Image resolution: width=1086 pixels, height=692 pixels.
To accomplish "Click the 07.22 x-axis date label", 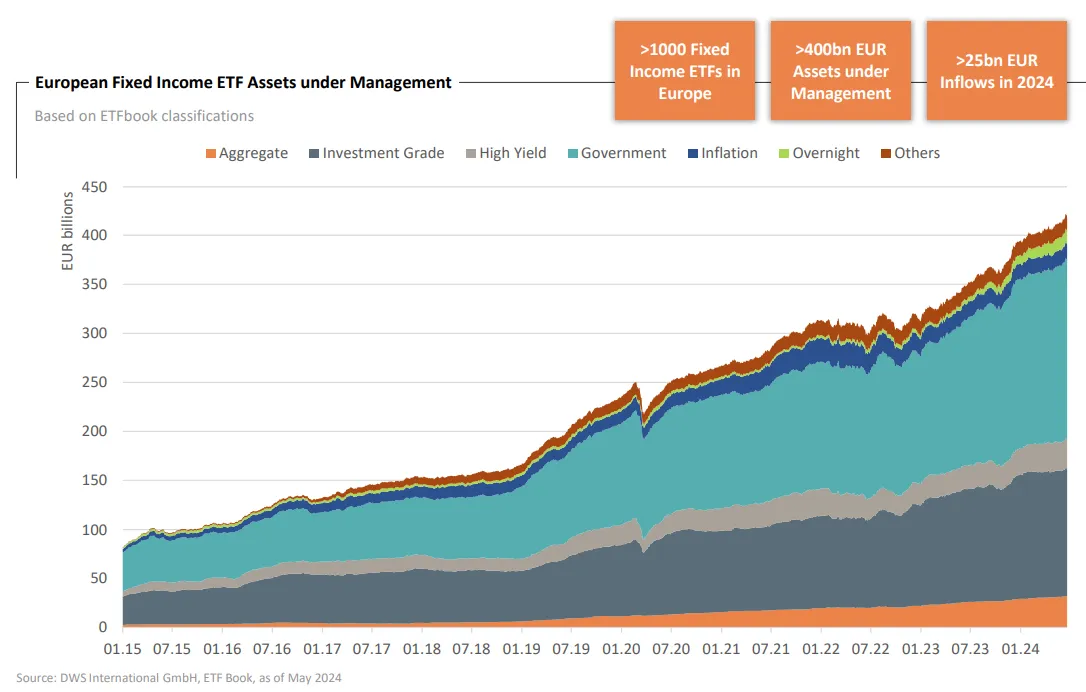I will [871, 649].
